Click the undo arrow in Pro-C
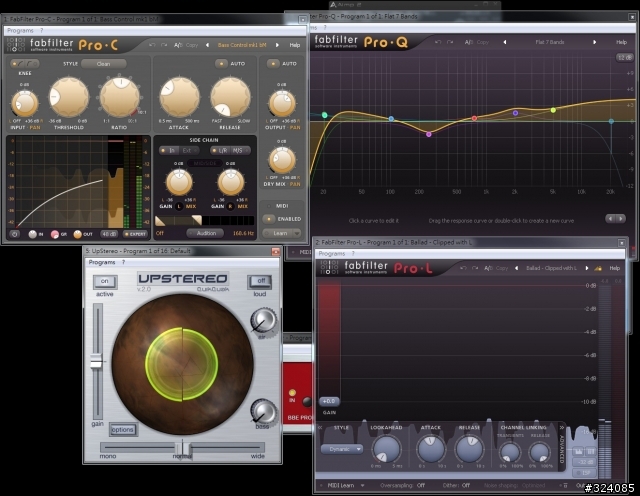This screenshot has height=496, width=640. [152, 45]
